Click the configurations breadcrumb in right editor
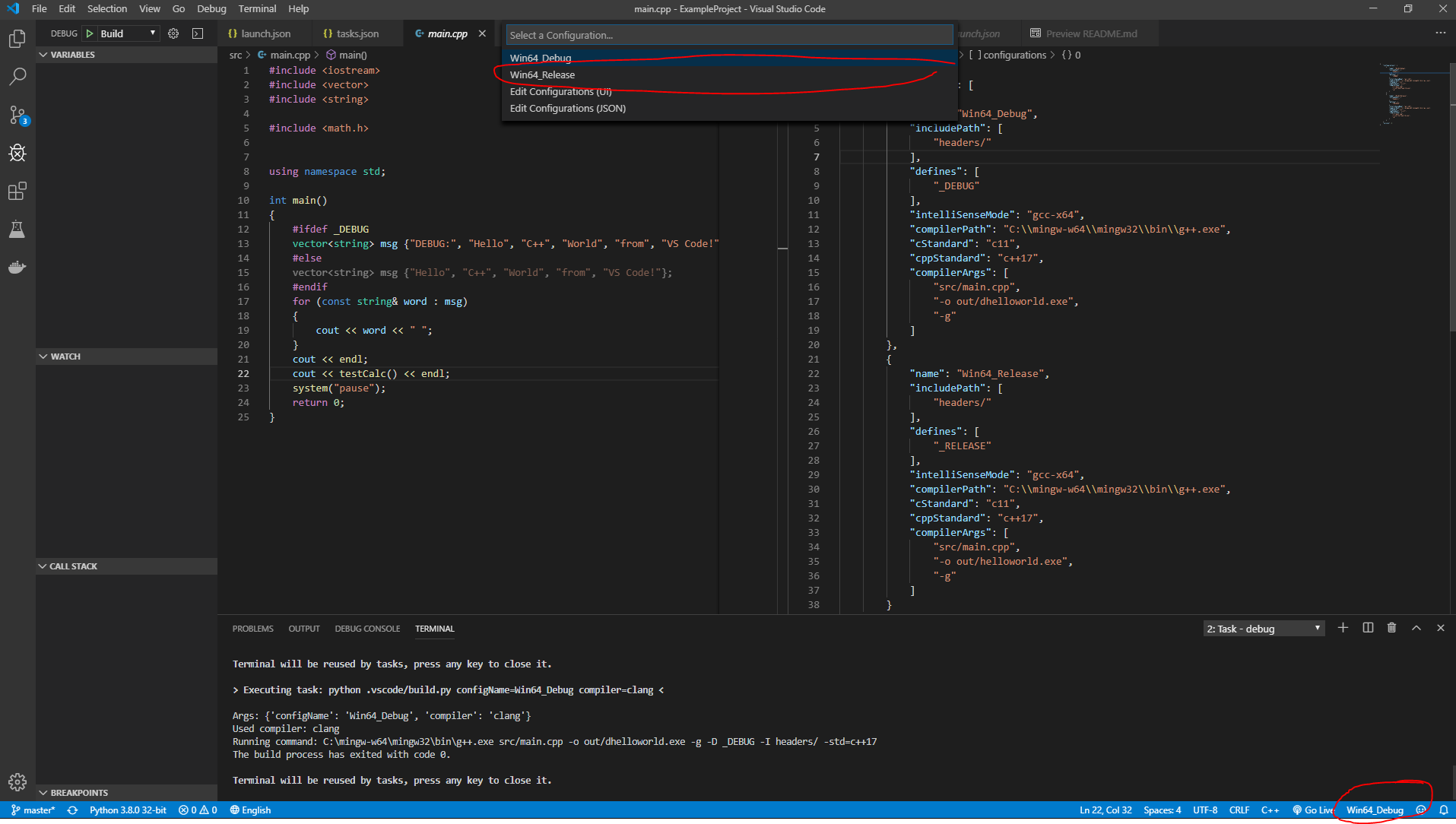This screenshot has width=1456, height=824. 1008,55
